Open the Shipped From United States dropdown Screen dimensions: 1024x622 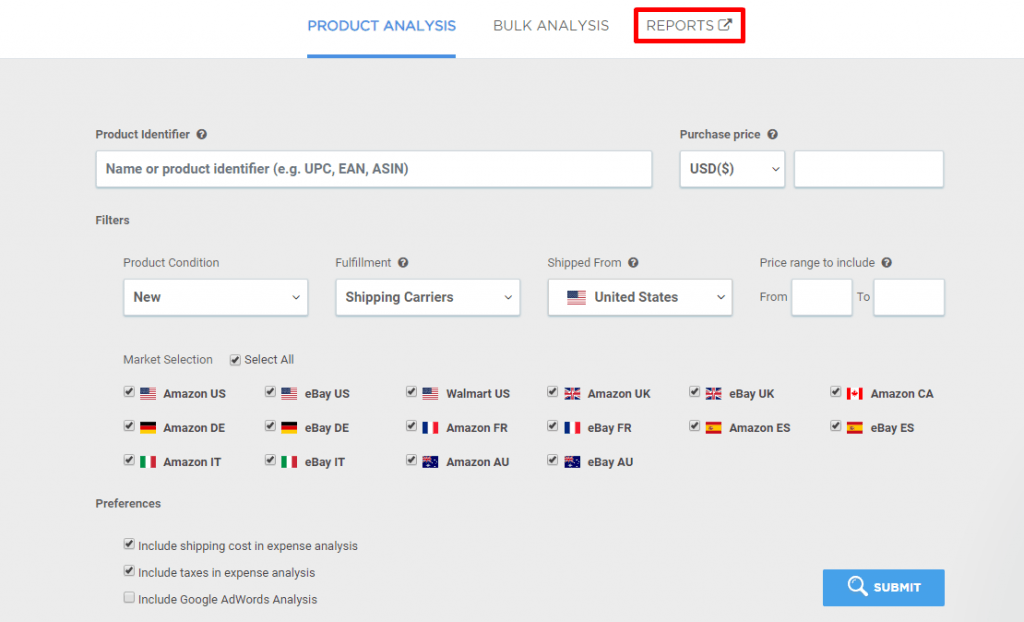click(640, 297)
